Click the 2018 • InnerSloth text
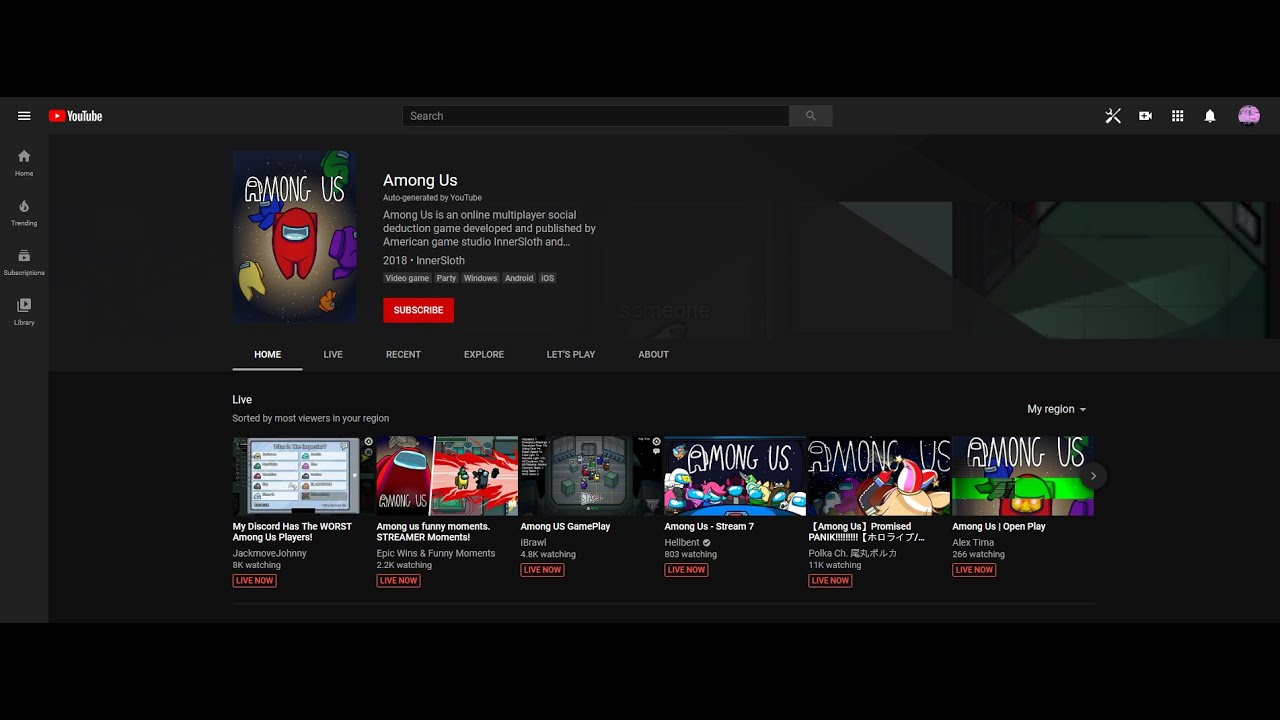The height and width of the screenshot is (720, 1280). (x=424, y=260)
